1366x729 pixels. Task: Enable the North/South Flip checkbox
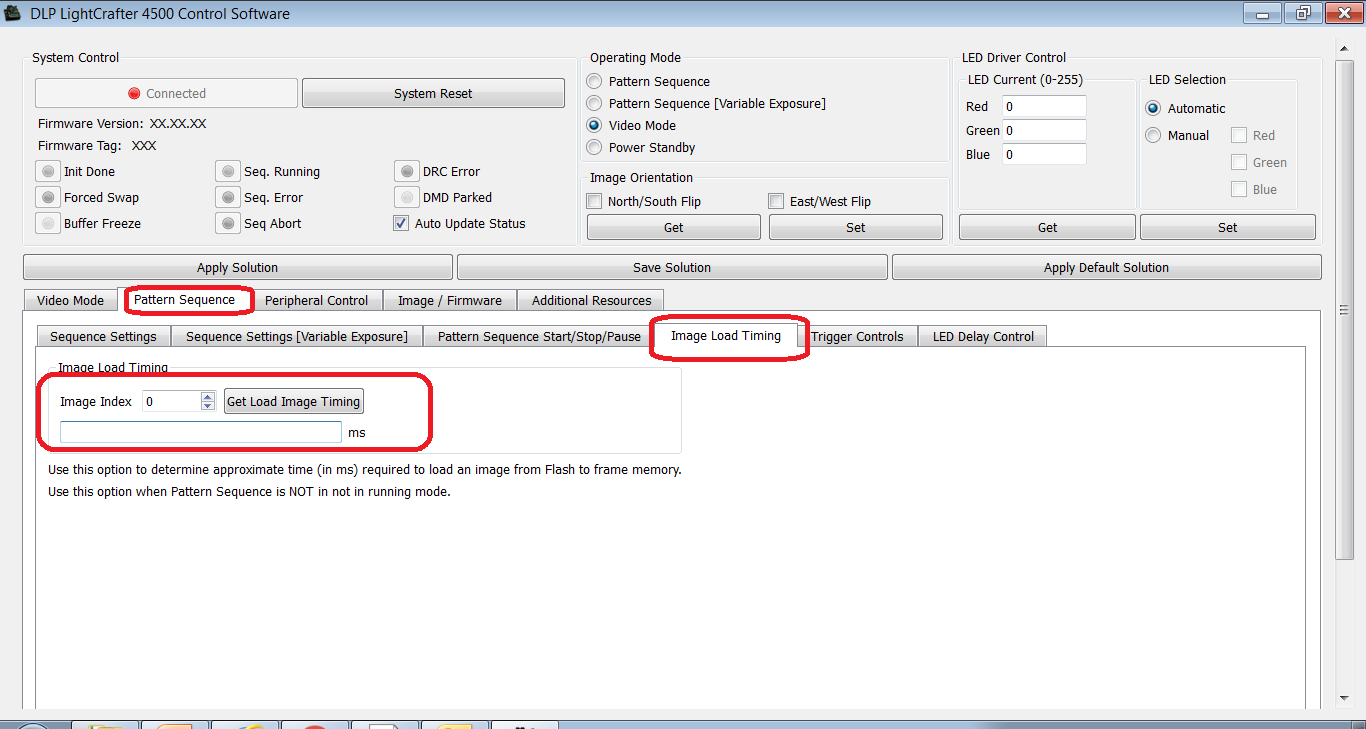(x=595, y=201)
